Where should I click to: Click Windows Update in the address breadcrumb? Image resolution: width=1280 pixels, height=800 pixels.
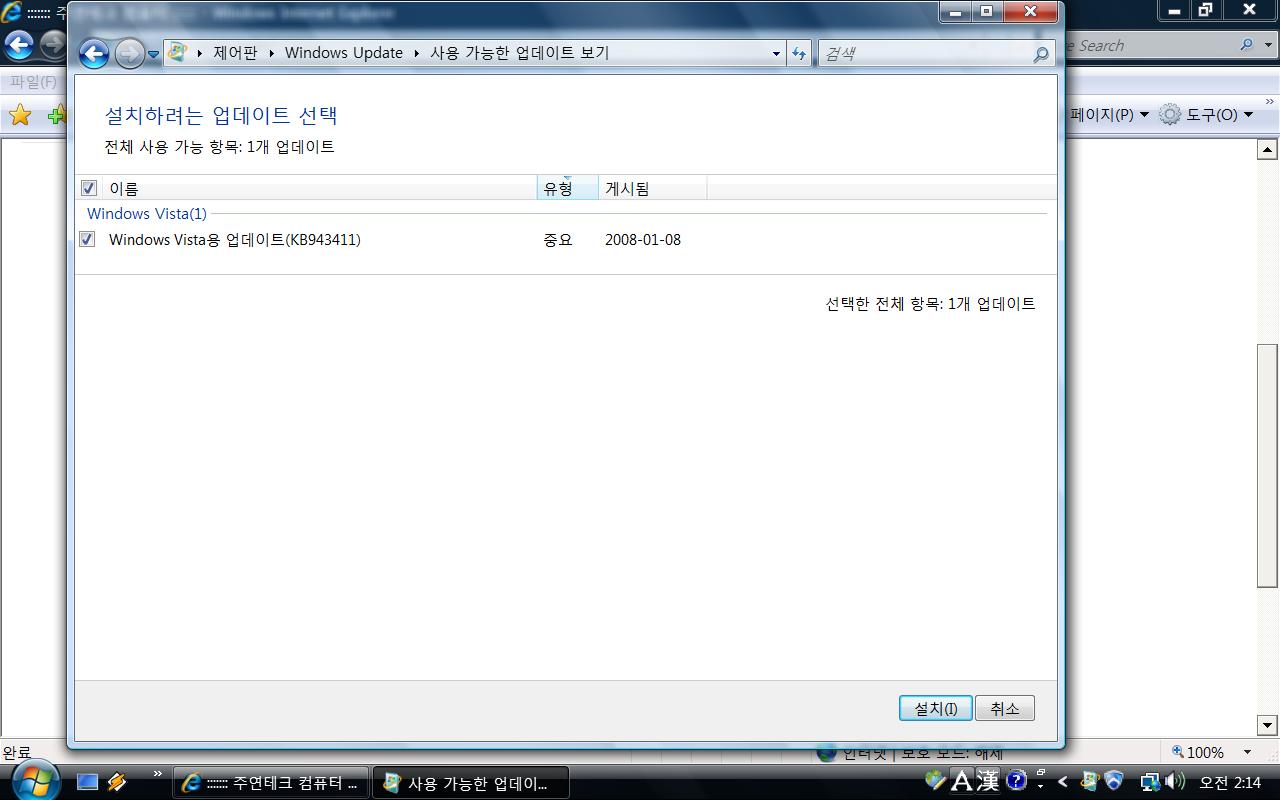(x=344, y=53)
